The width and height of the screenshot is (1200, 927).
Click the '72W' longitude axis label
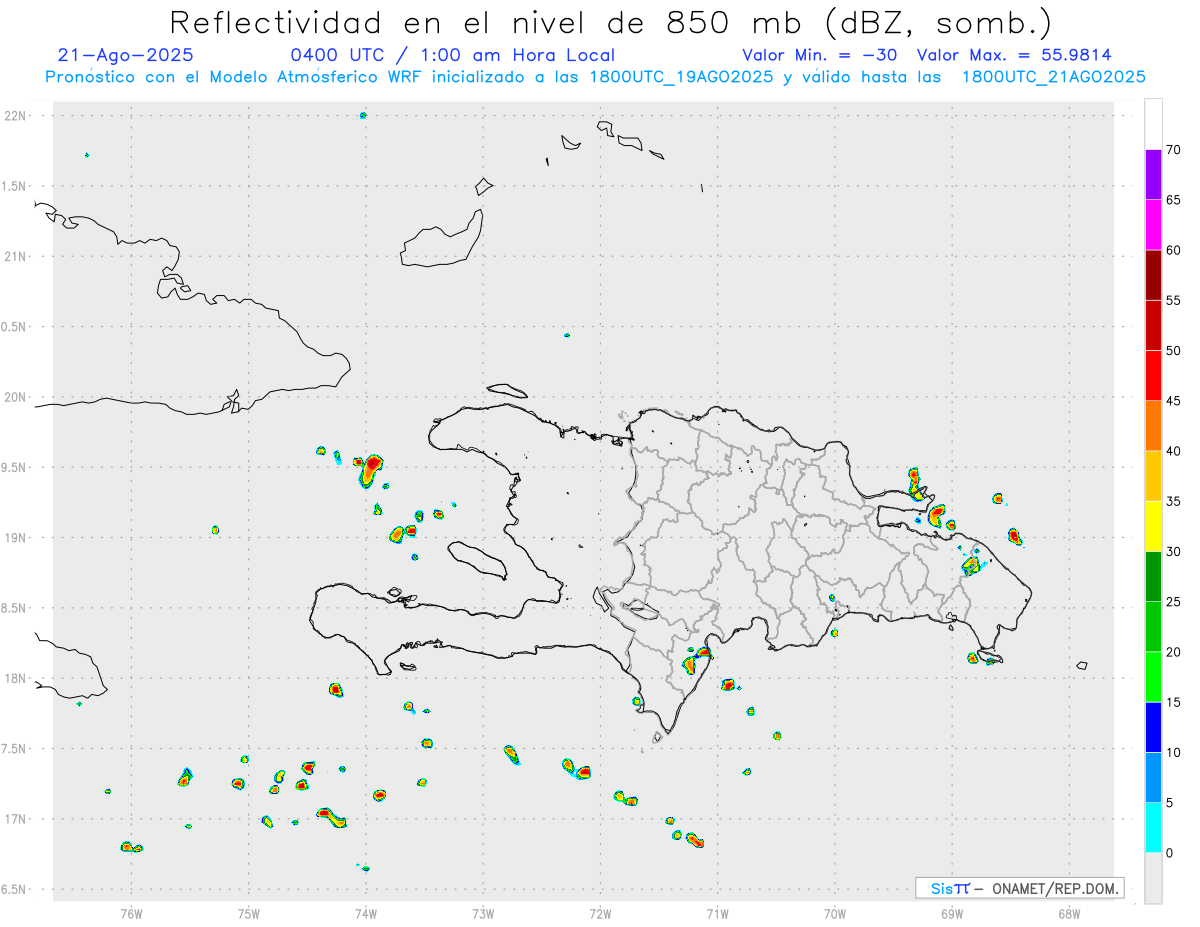click(x=600, y=913)
